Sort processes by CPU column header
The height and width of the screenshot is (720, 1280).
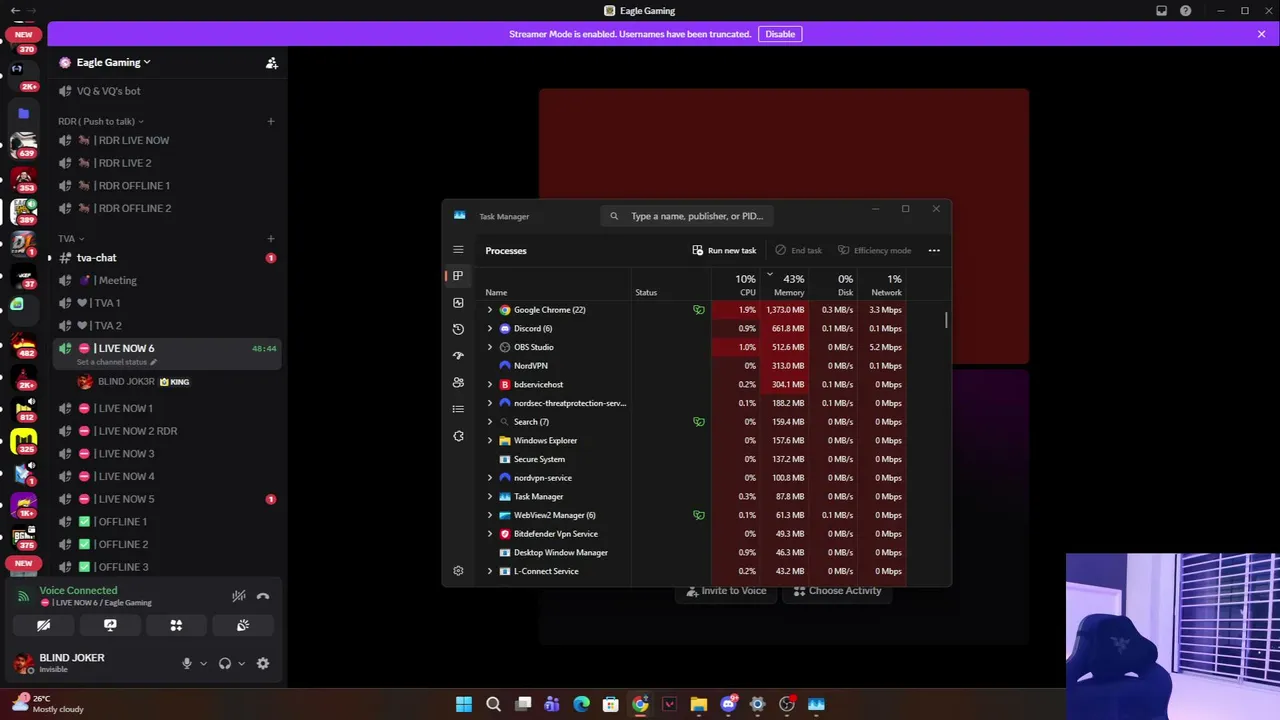(x=736, y=283)
